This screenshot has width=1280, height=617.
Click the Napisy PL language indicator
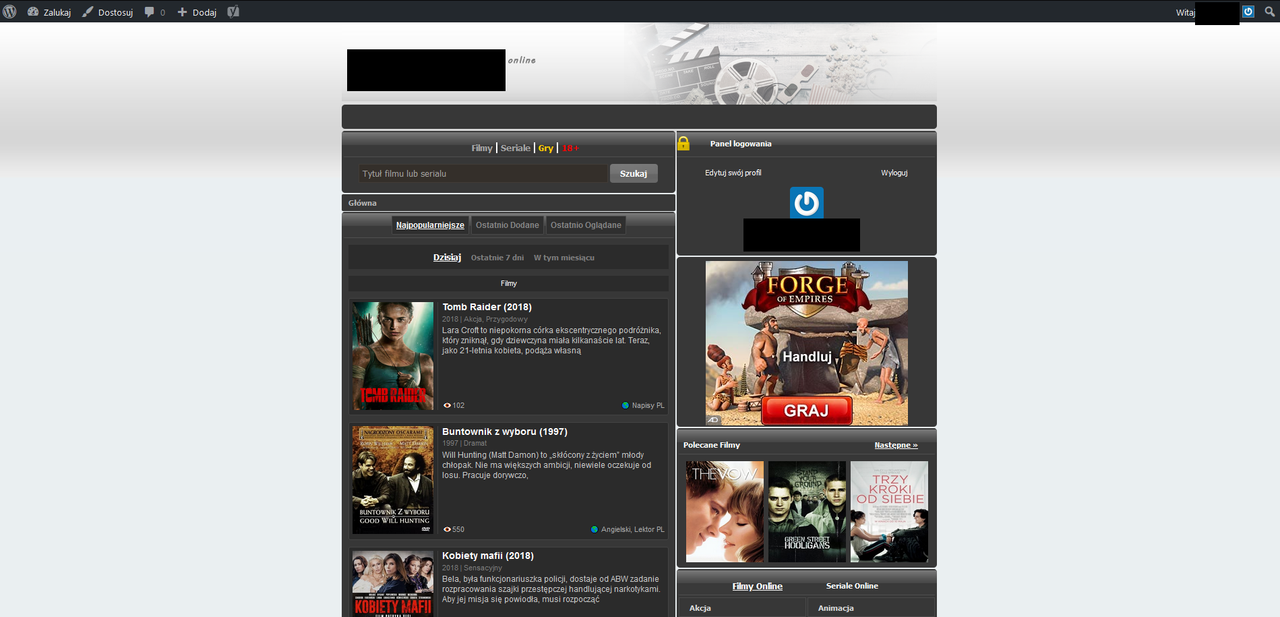(643, 405)
